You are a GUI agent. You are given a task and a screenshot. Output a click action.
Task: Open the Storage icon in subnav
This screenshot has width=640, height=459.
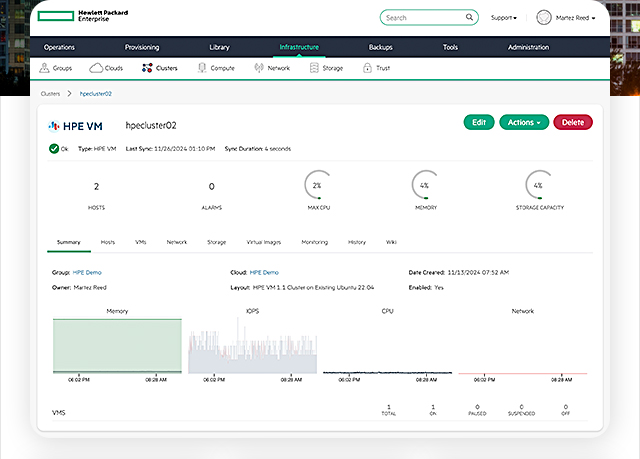314,68
